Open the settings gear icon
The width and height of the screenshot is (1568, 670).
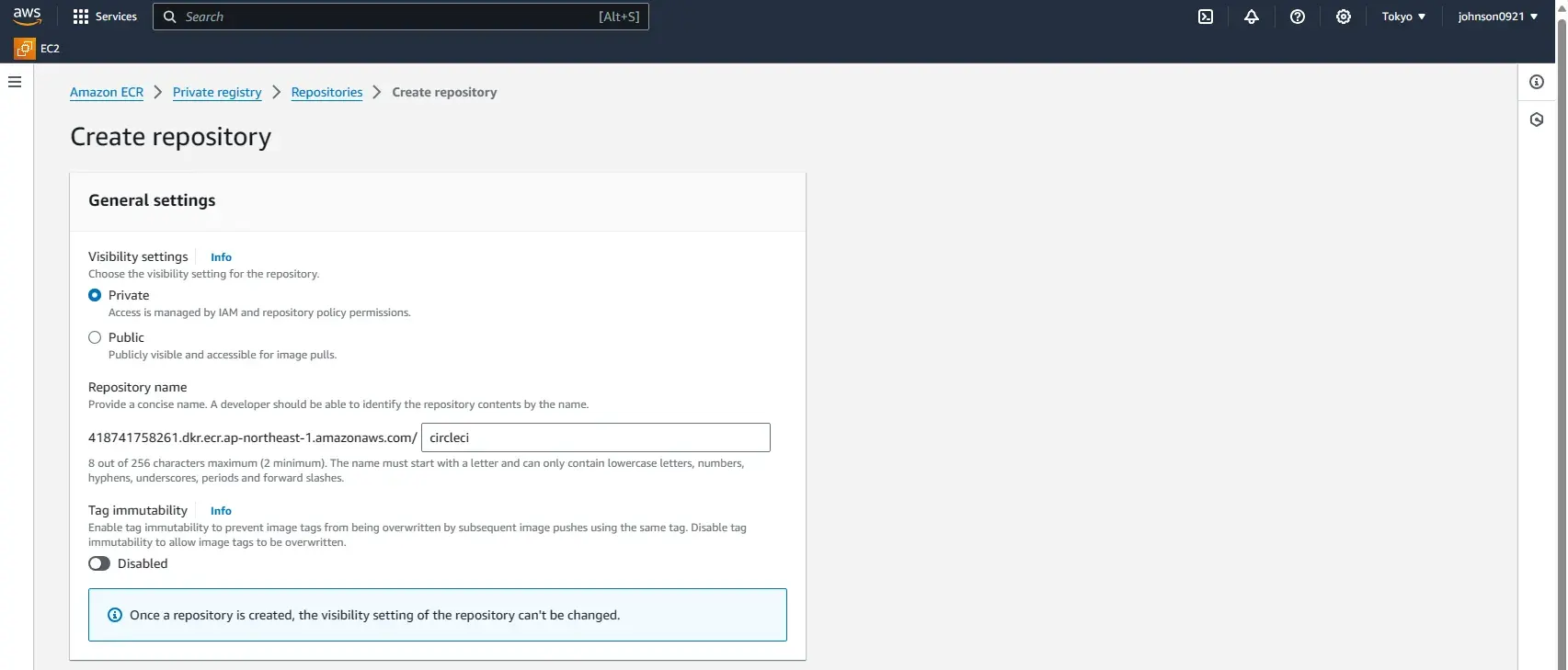(x=1343, y=17)
